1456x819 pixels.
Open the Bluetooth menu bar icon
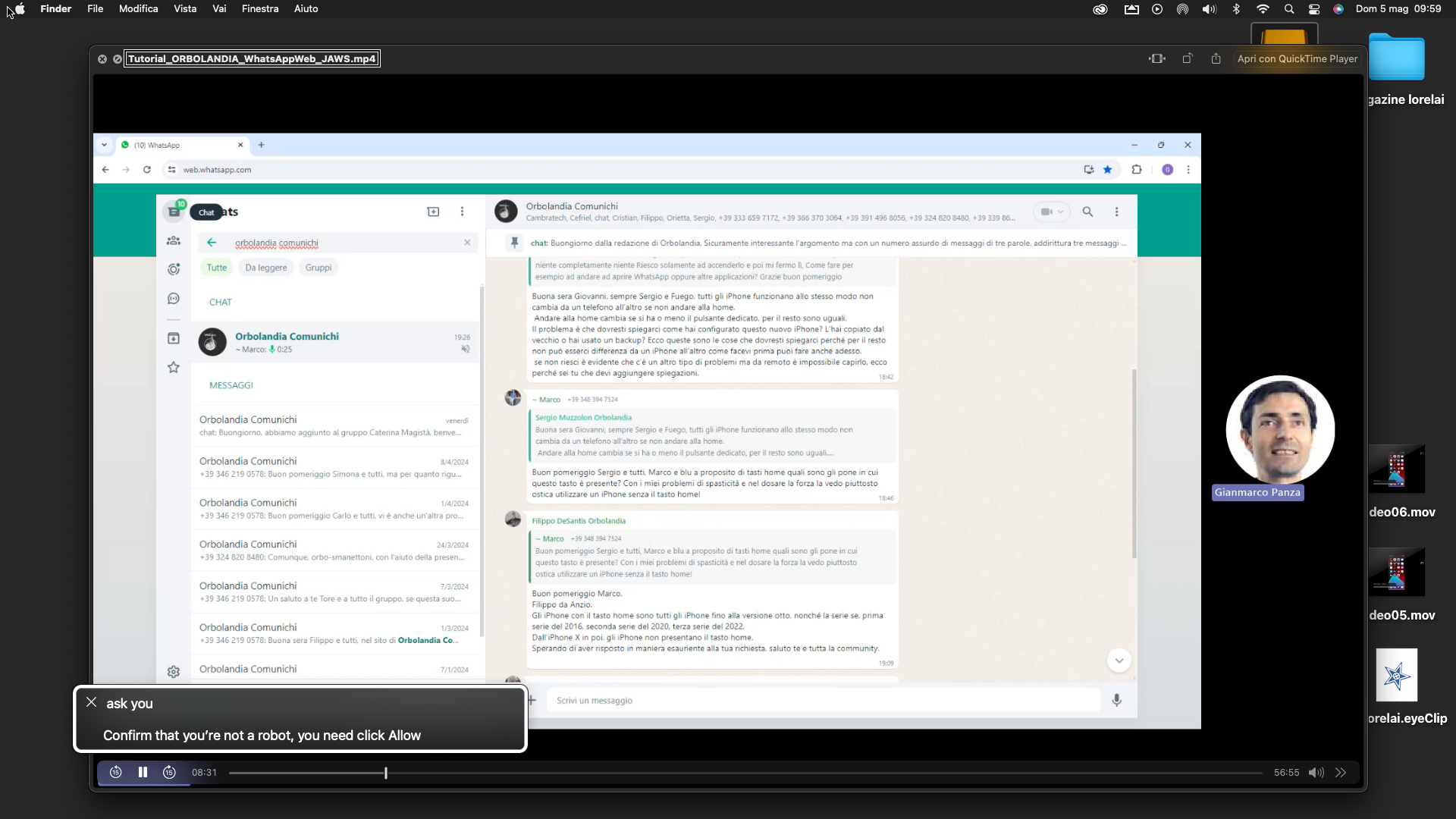pos(1236,9)
